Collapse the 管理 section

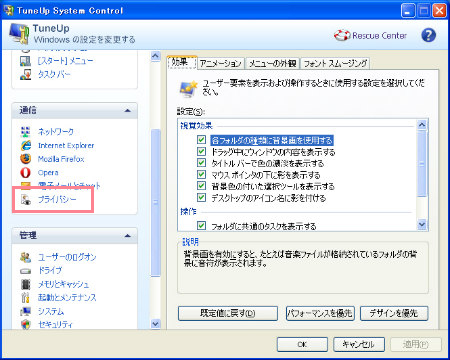(127, 236)
